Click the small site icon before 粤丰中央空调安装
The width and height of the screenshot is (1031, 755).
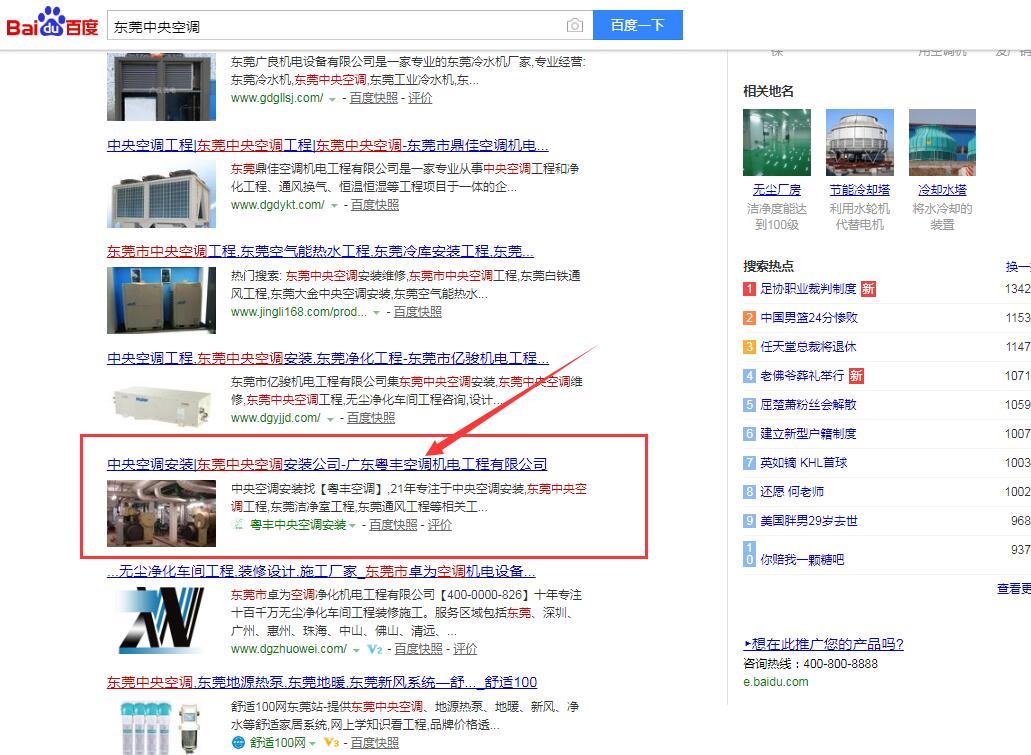click(238, 525)
